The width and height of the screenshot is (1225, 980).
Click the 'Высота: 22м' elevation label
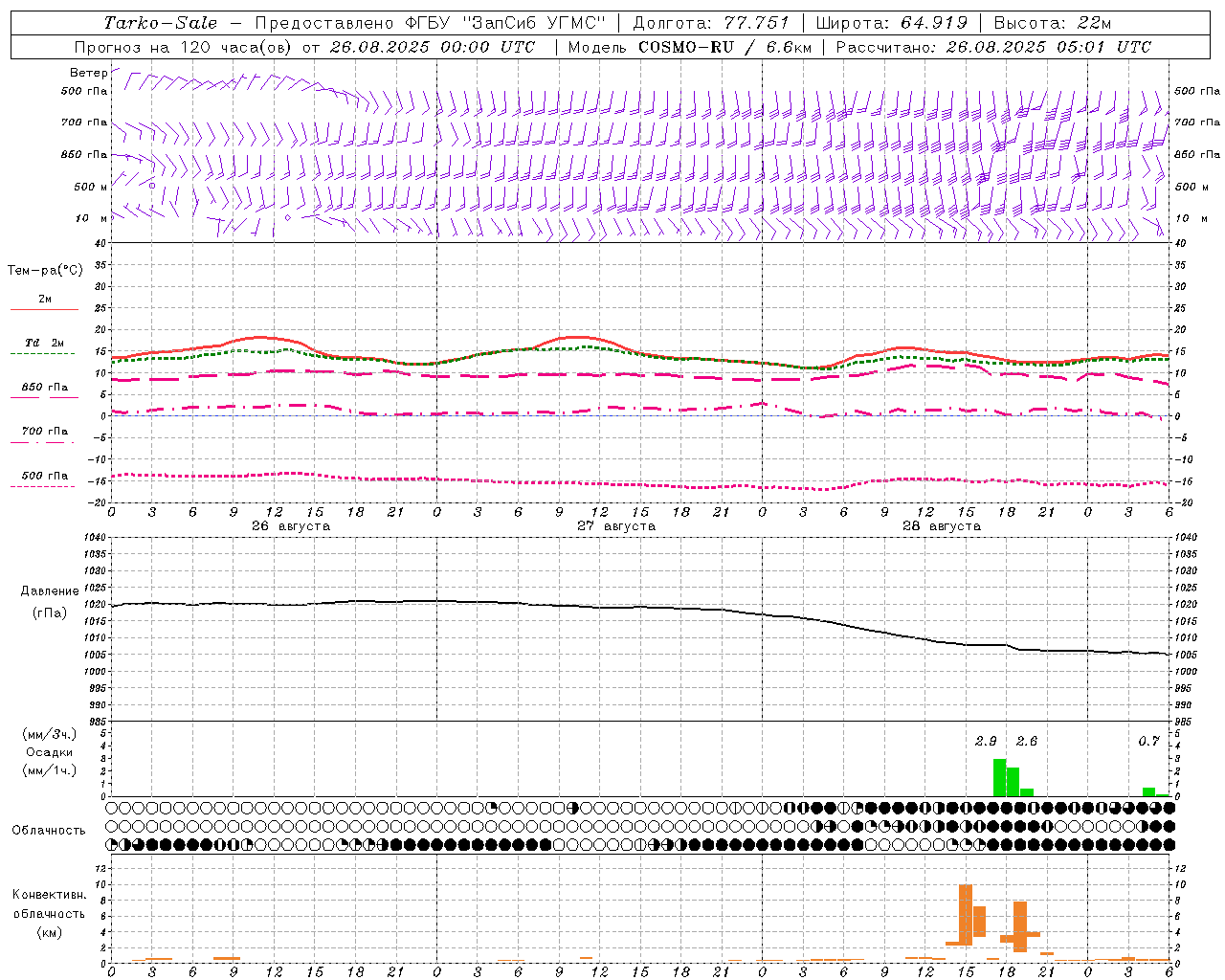pos(1052,23)
